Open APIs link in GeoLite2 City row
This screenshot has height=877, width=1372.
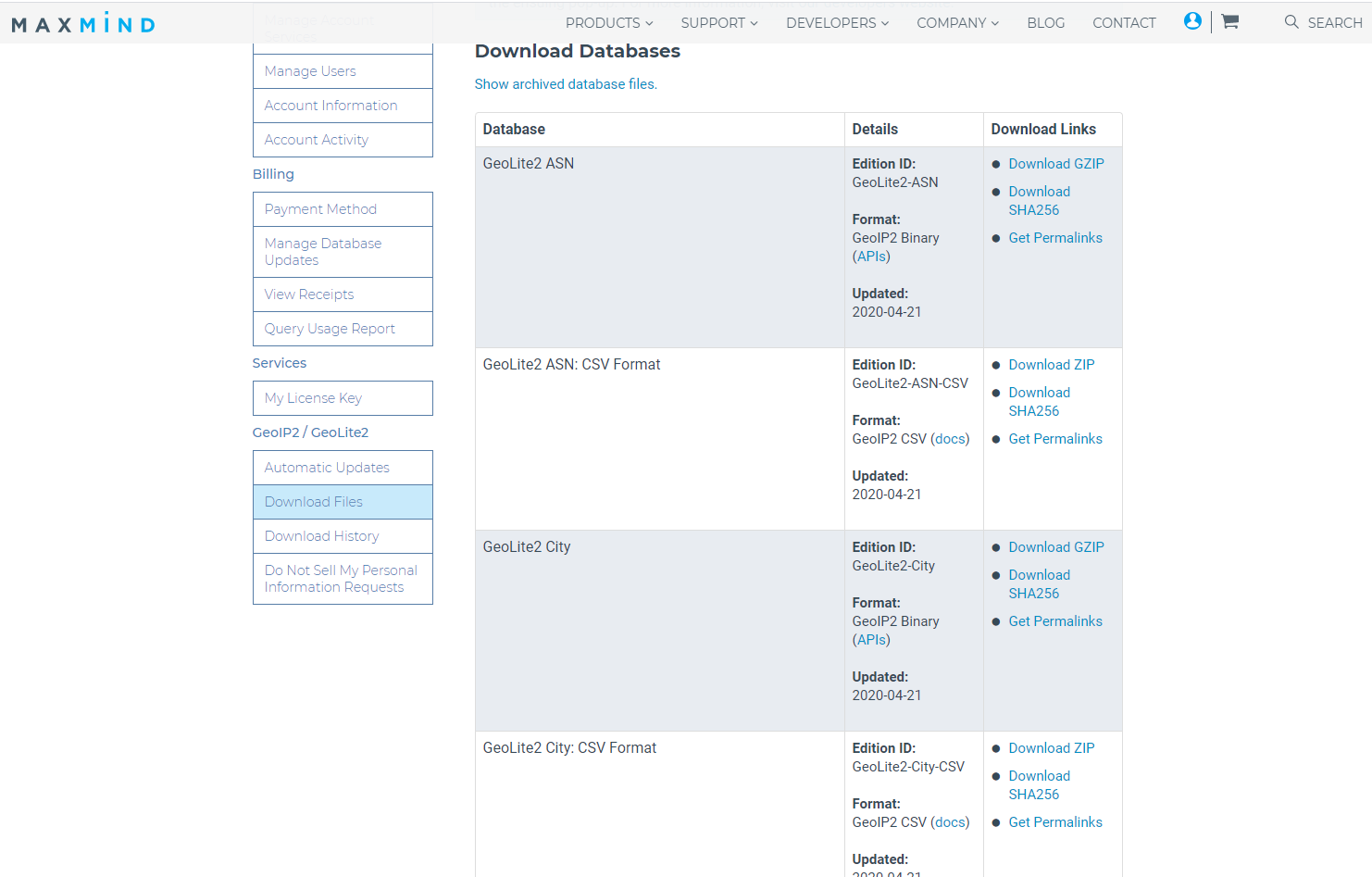click(872, 640)
